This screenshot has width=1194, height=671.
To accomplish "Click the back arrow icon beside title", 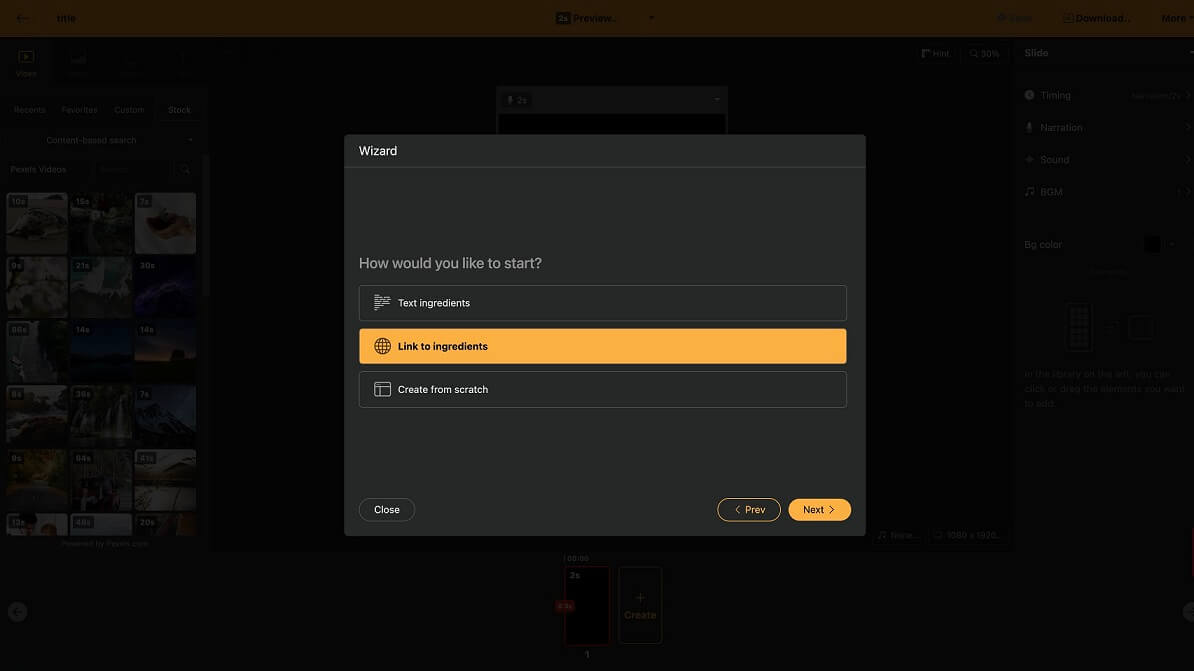I will tap(23, 18).
